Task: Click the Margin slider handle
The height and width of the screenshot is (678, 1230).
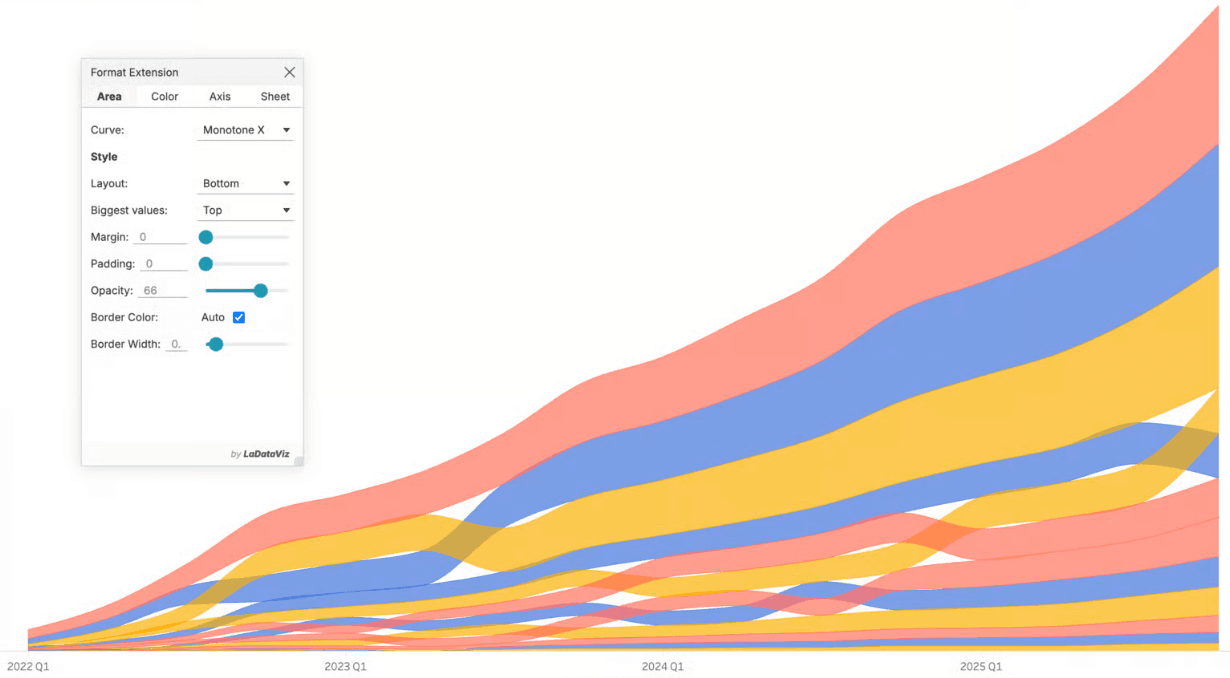Action: [206, 238]
